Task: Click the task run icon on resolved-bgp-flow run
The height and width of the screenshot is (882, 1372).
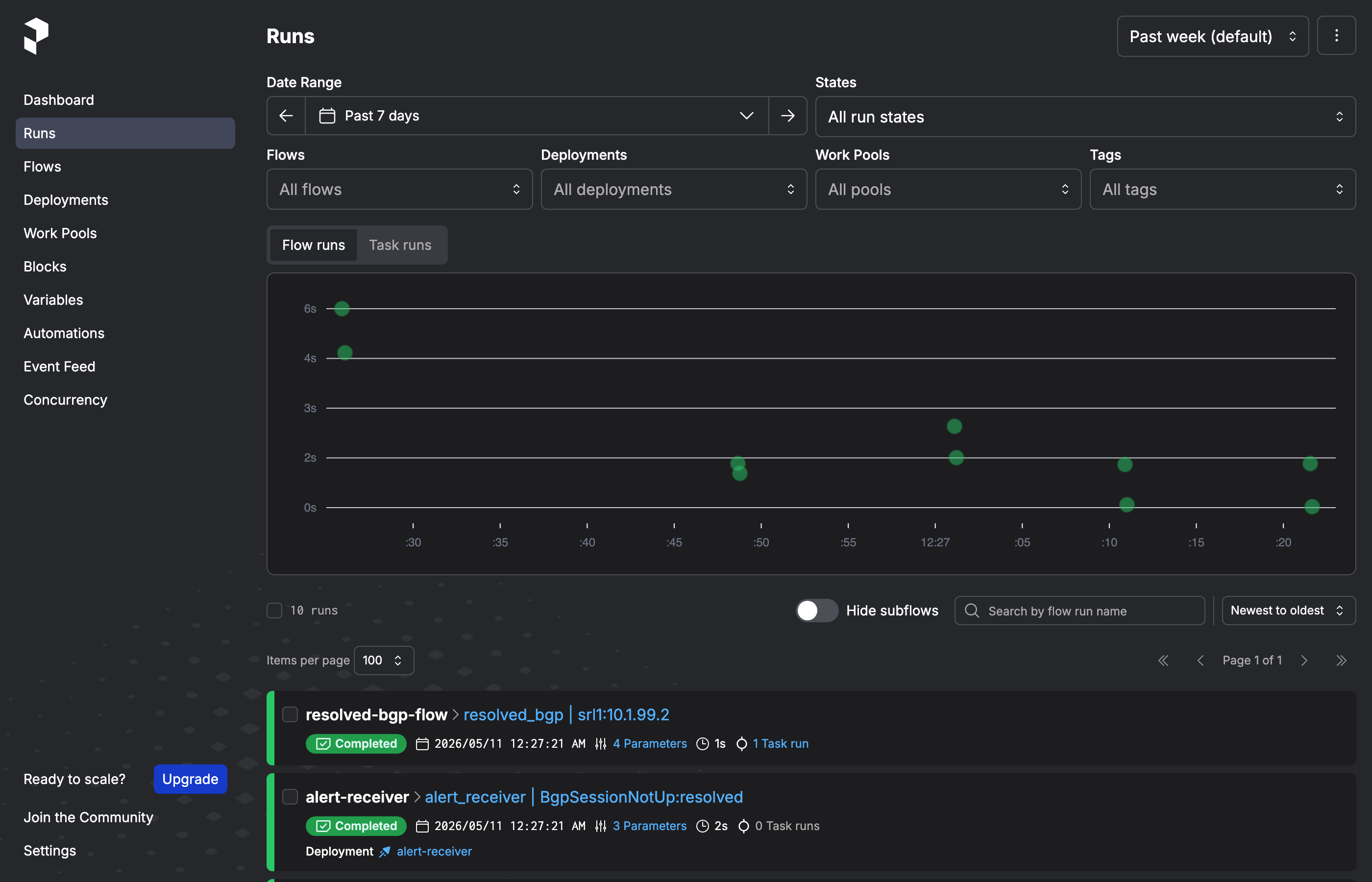Action: coord(741,743)
